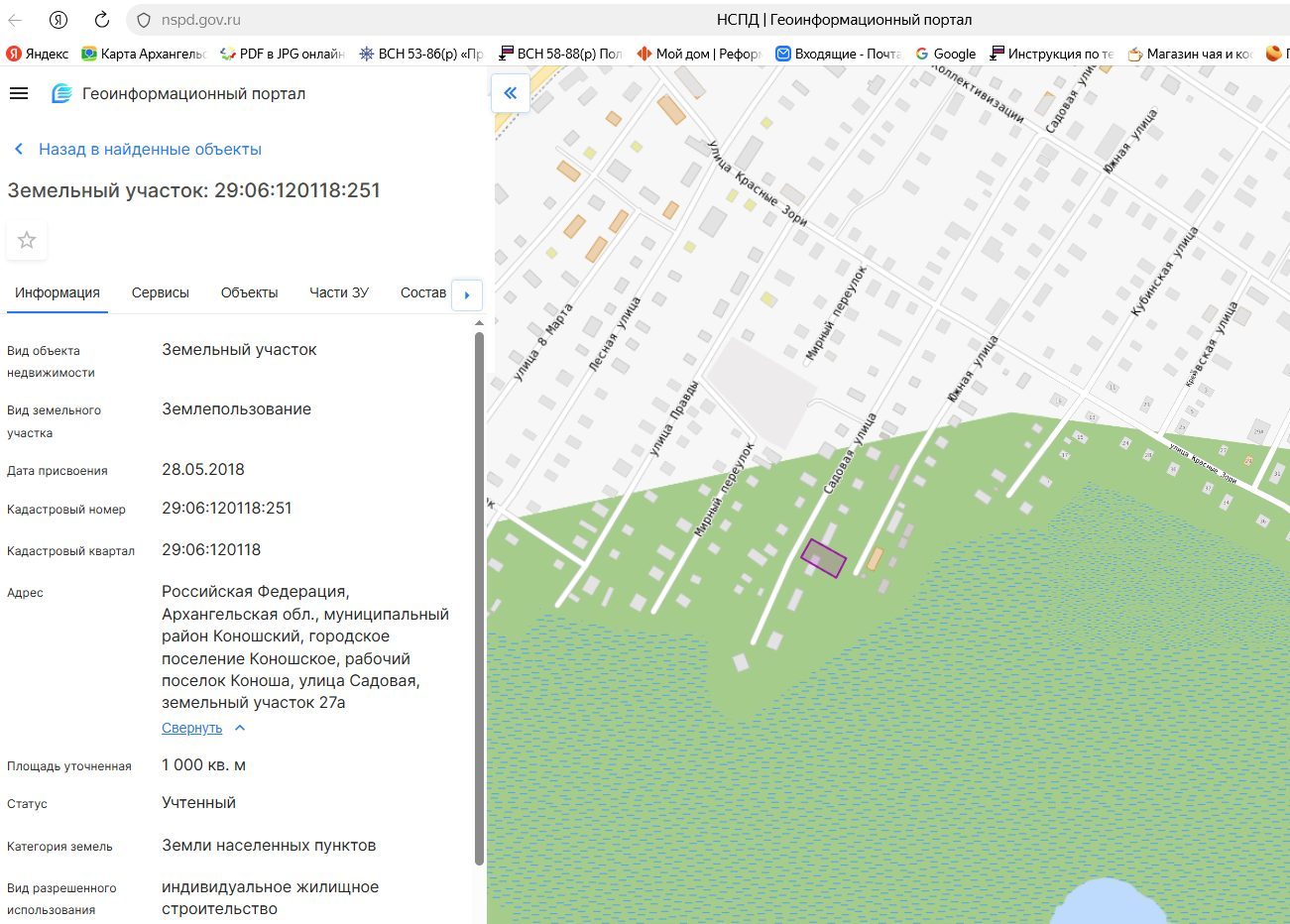Reload the page with the refresh icon
Screen dimensions: 1290x924
point(101,20)
